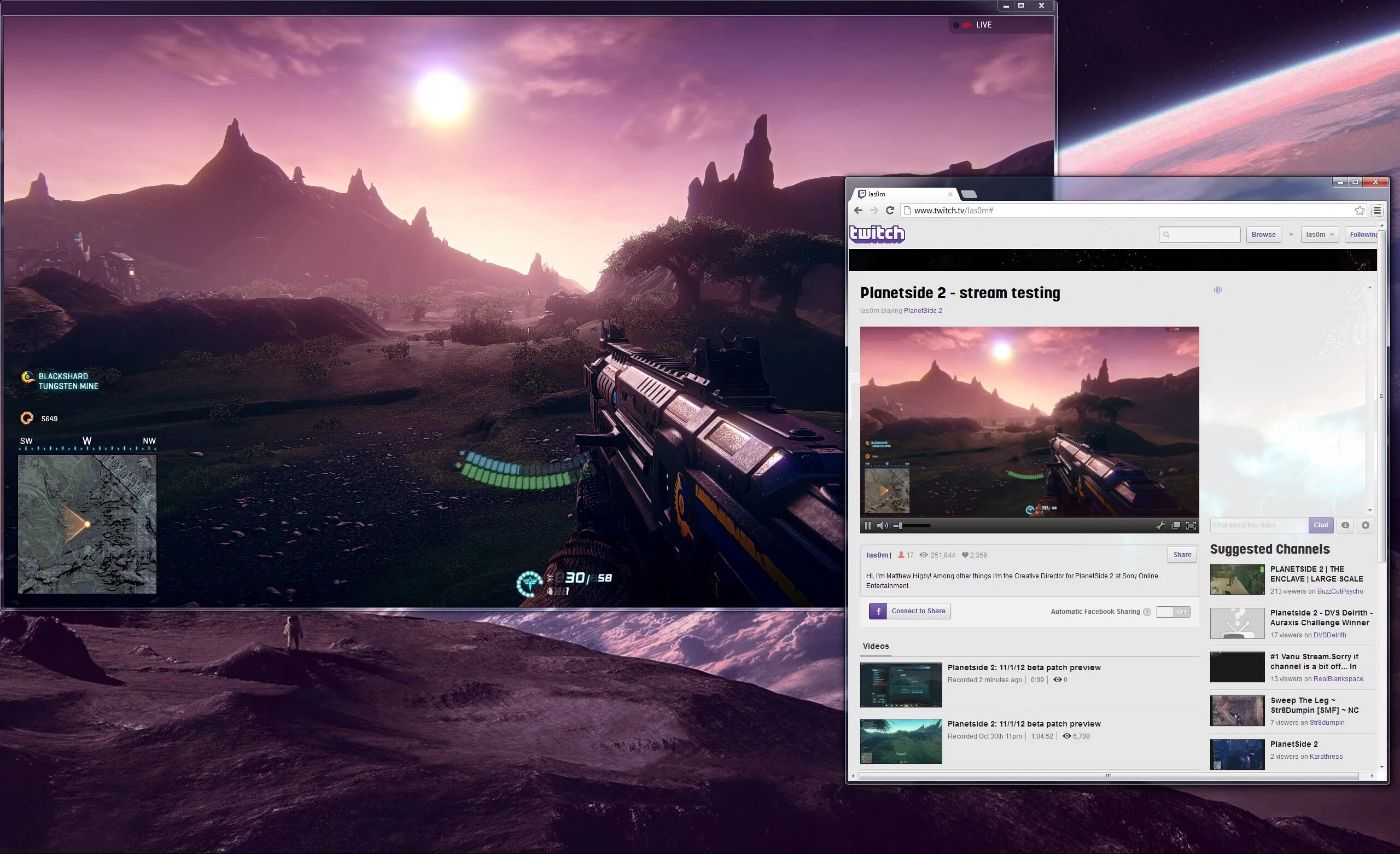Bookmark the page with the star icon
This screenshot has width=1400, height=854.
pos(1359,211)
